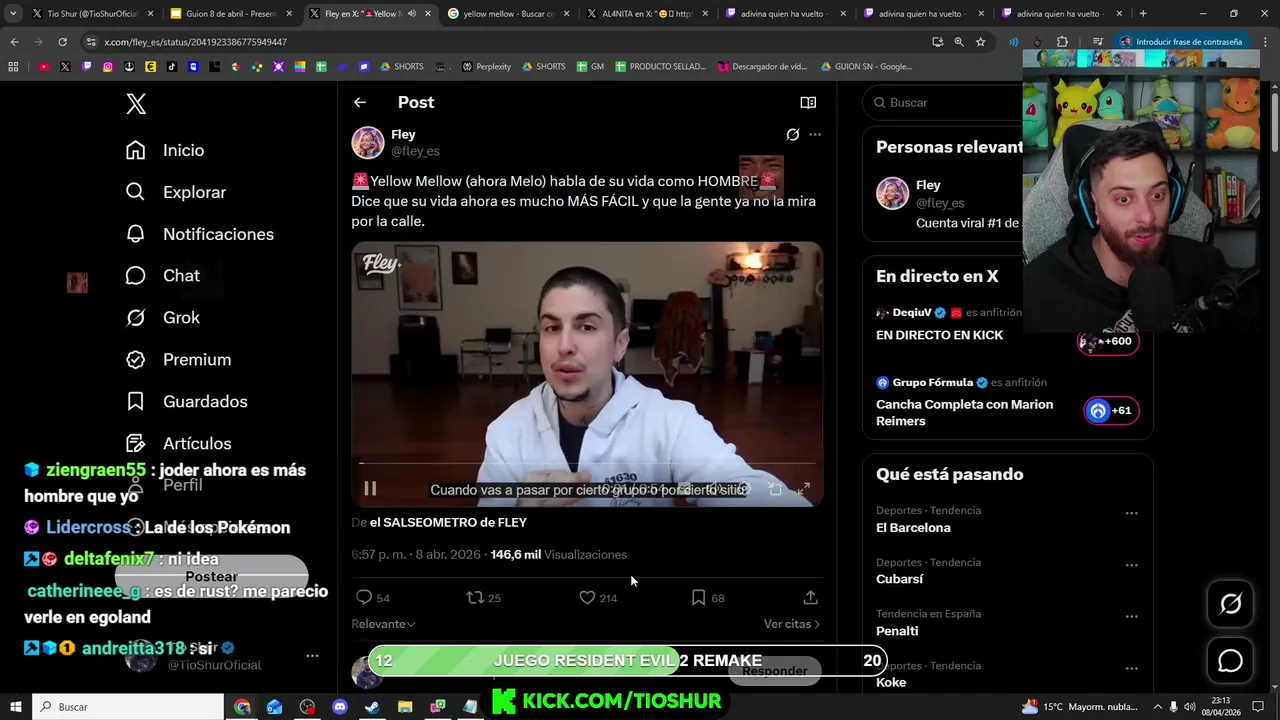1280x720 pixels.
Task: Reload the page
Action: click(62, 42)
